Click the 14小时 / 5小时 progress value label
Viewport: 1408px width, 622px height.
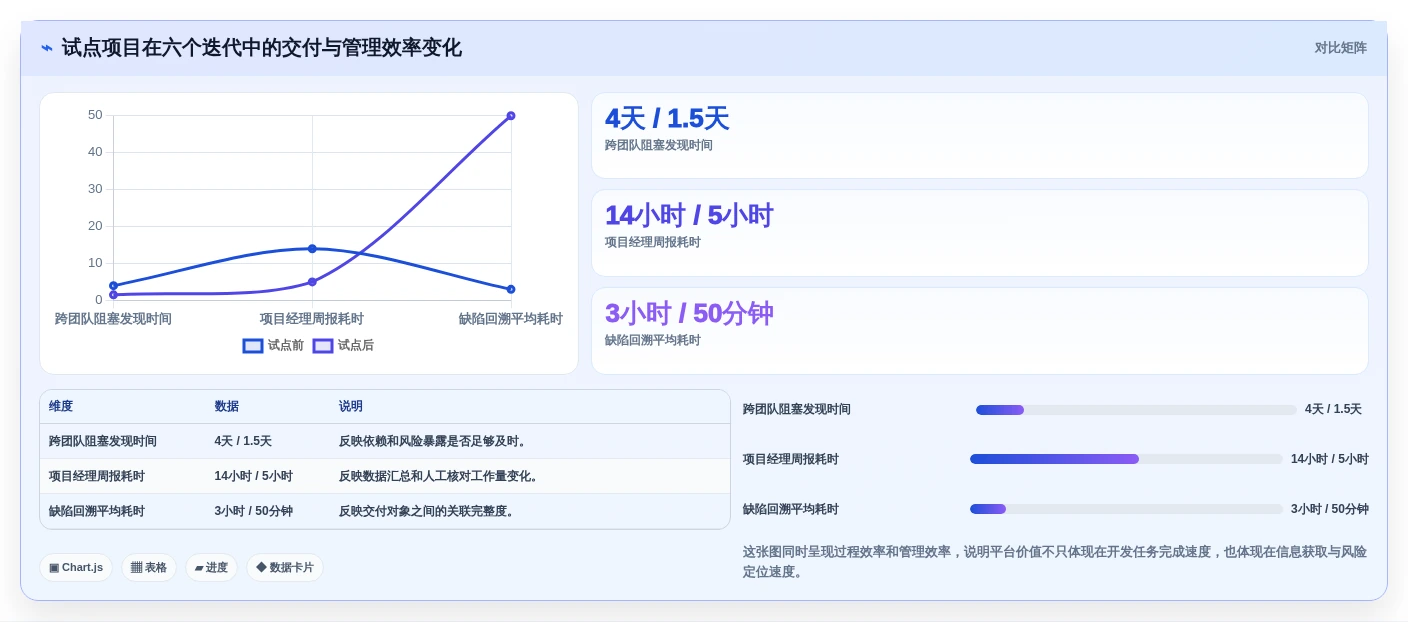coord(1329,459)
